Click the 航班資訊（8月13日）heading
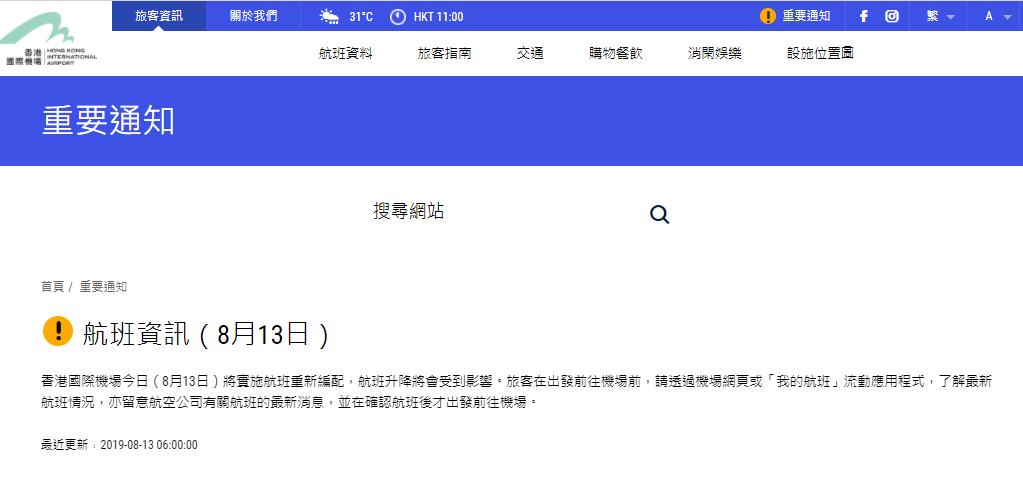Screen dimensions: 1023x502 pyautogui.click(x=207, y=335)
